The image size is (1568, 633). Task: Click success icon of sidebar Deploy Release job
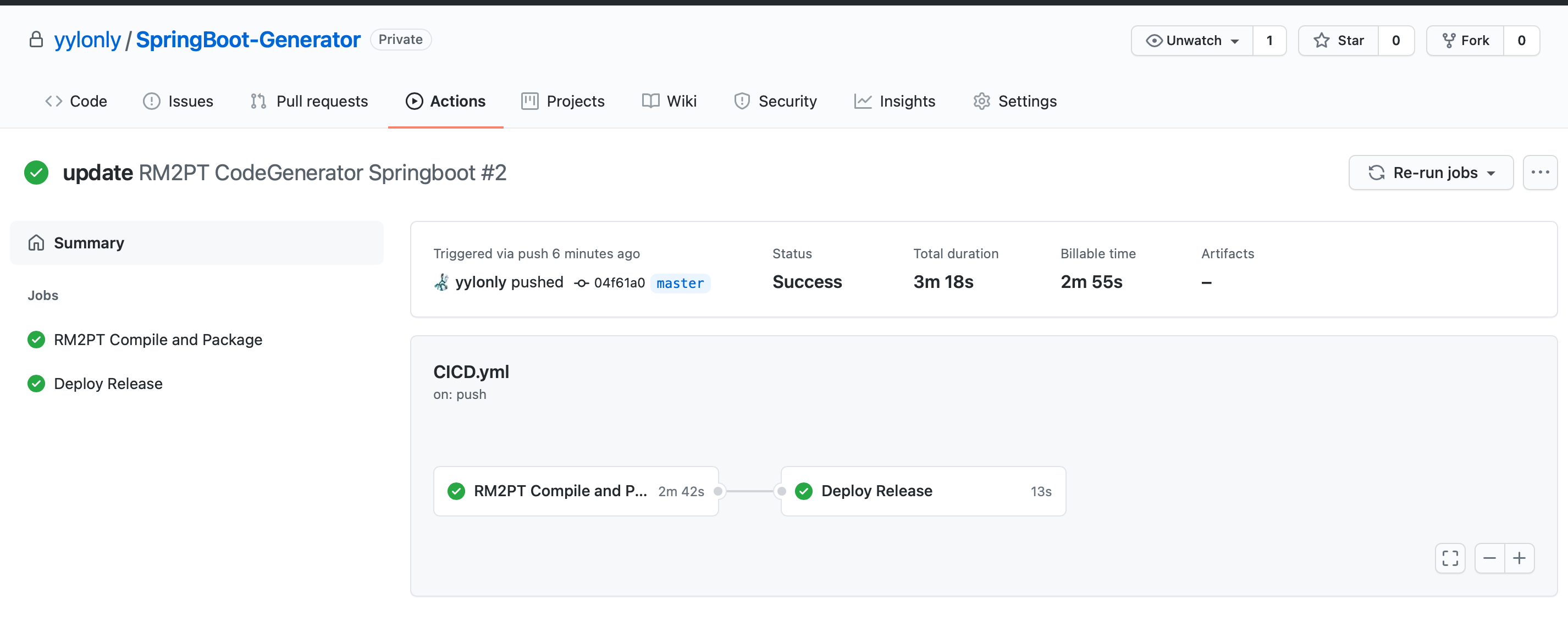(x=36, y=384)
